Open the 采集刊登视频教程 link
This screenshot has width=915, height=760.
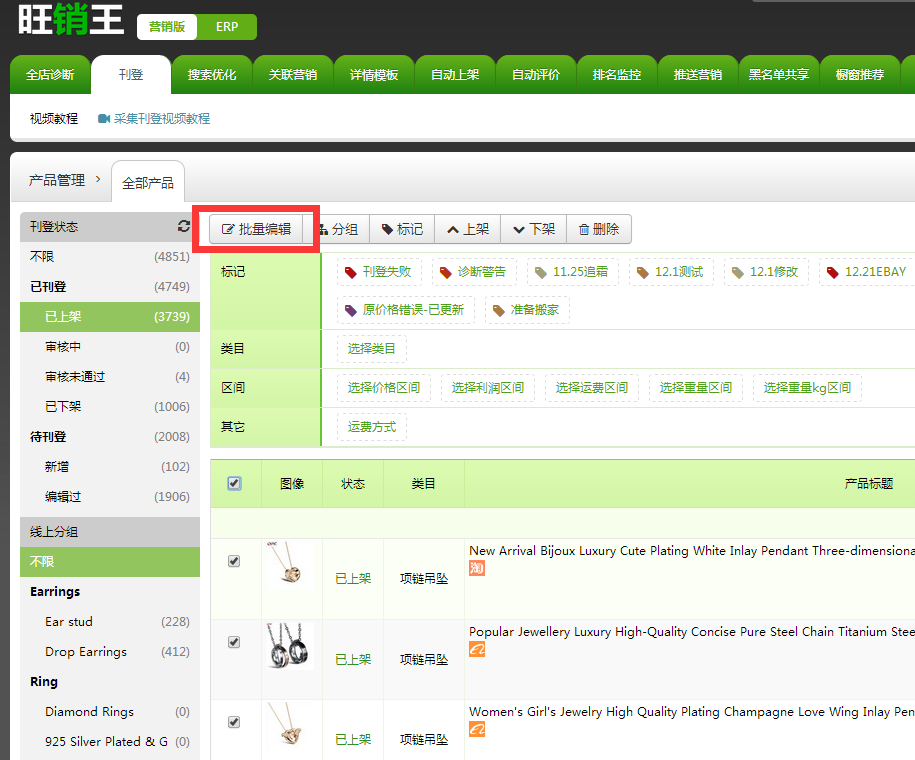click(162, 119)
